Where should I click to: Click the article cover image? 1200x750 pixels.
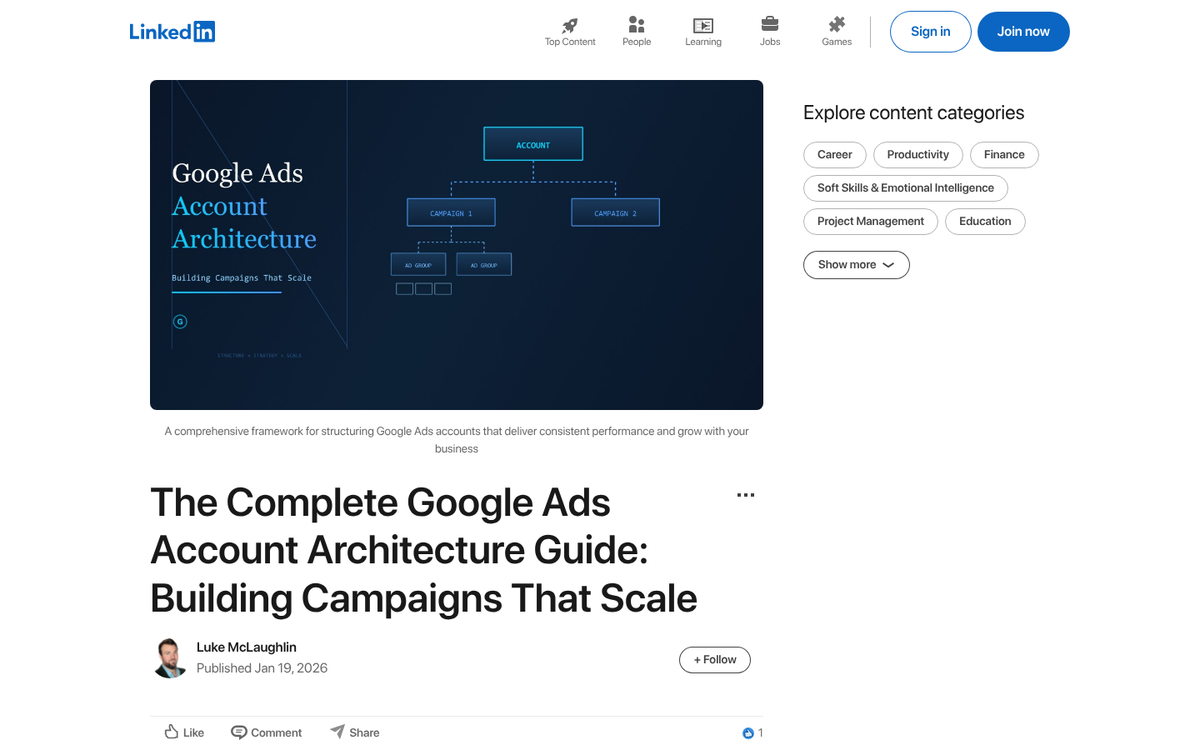(456, 245)
